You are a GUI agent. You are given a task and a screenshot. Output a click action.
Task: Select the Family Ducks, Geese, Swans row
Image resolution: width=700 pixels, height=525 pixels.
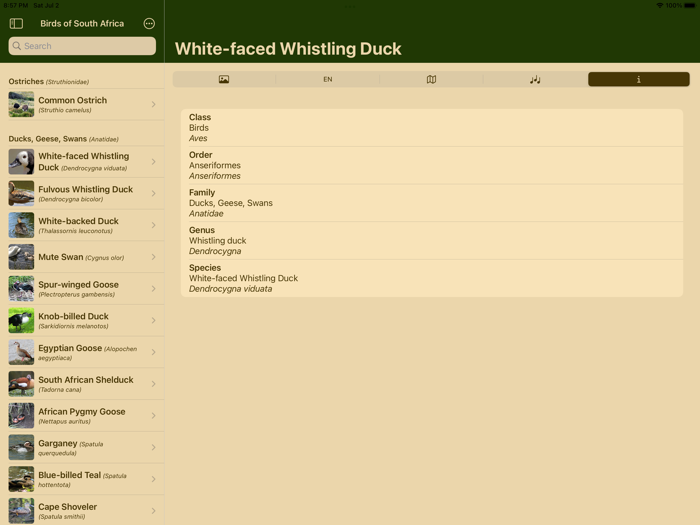pyautogui.click(x=432, y=203)
